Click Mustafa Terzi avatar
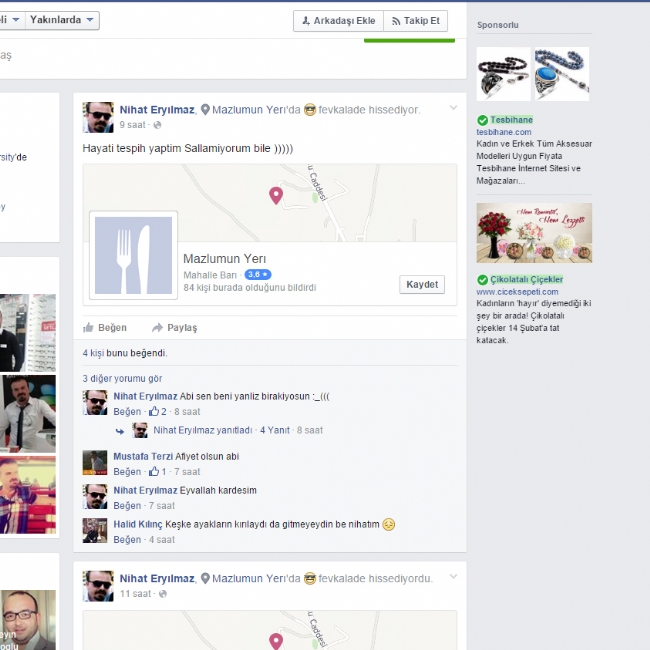 [x=95, y=462]
